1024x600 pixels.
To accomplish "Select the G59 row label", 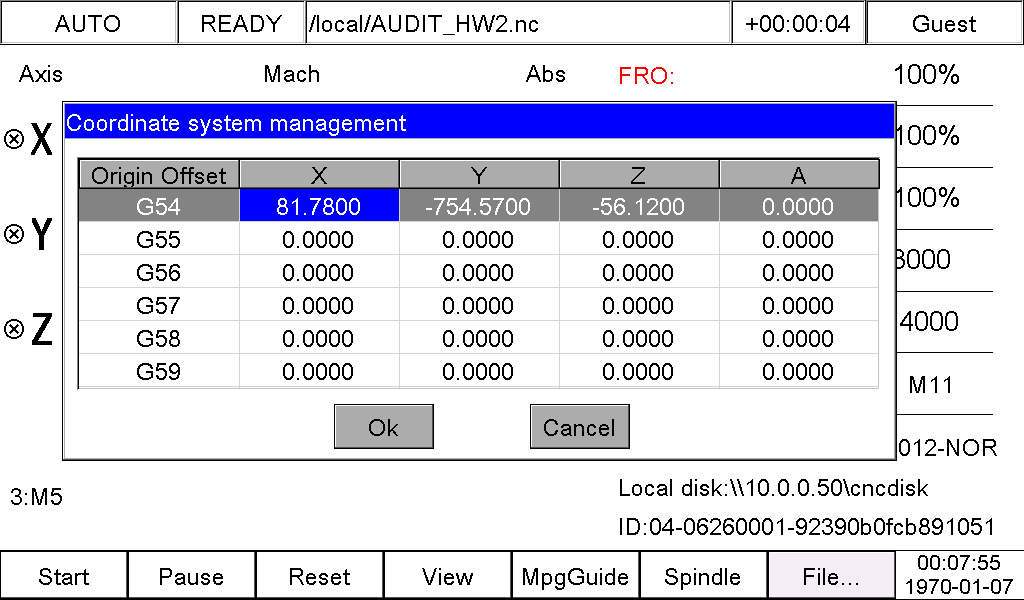I will click(159, 371).
